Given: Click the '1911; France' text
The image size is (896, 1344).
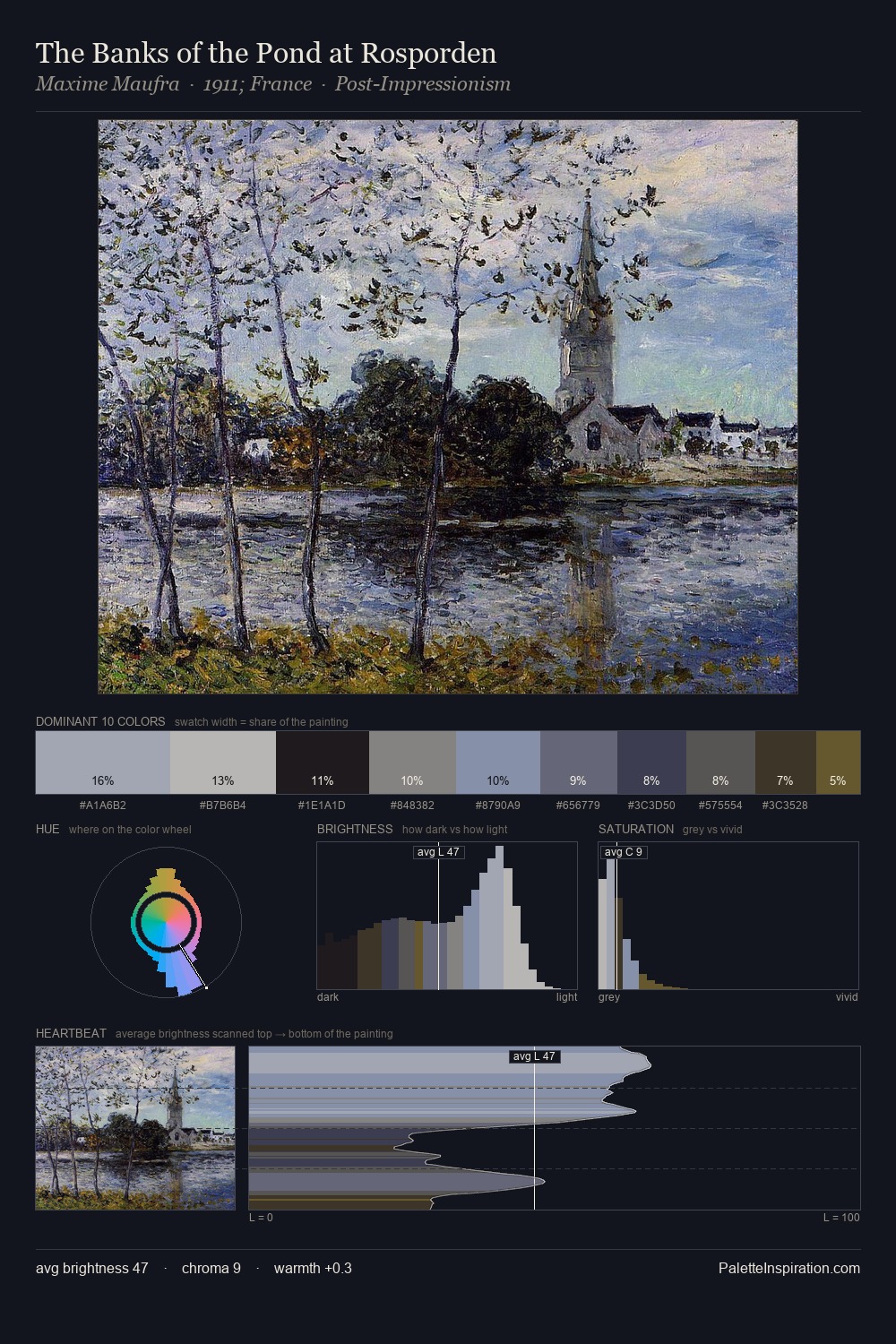Looking at the screenshot, I should click(257, 84).
